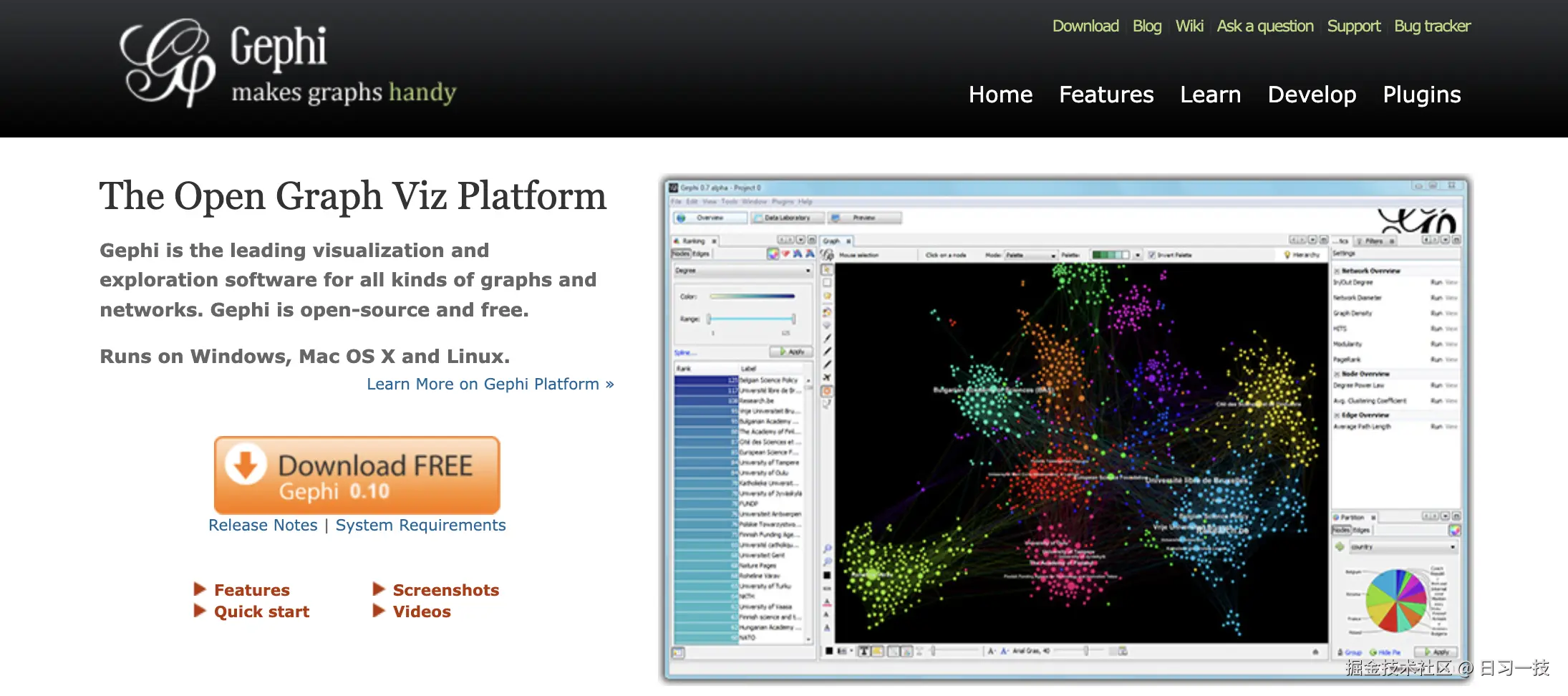The width and height of the screenshot is (1568, 696).
Task: Open the Release Notes link
Action: [263, 525]
